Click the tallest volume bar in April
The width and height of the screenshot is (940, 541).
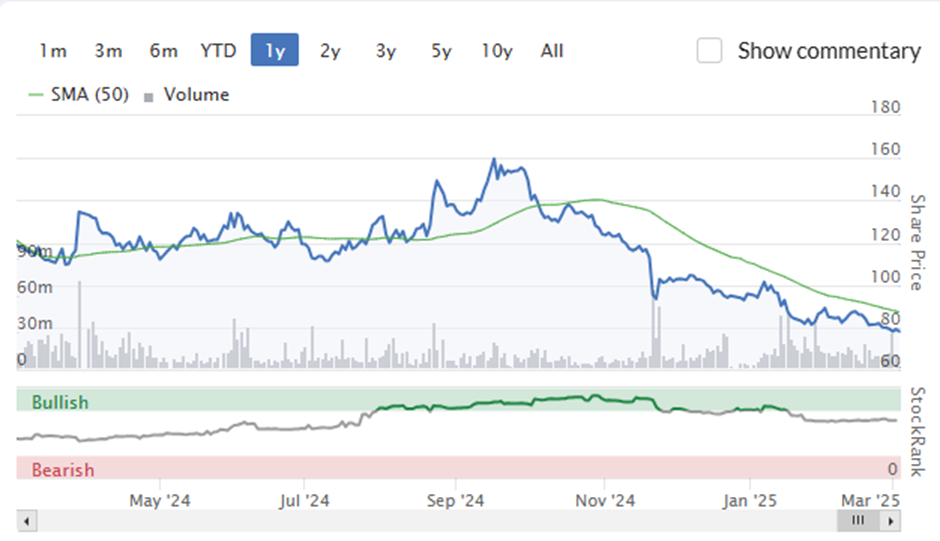pos(79,324)
